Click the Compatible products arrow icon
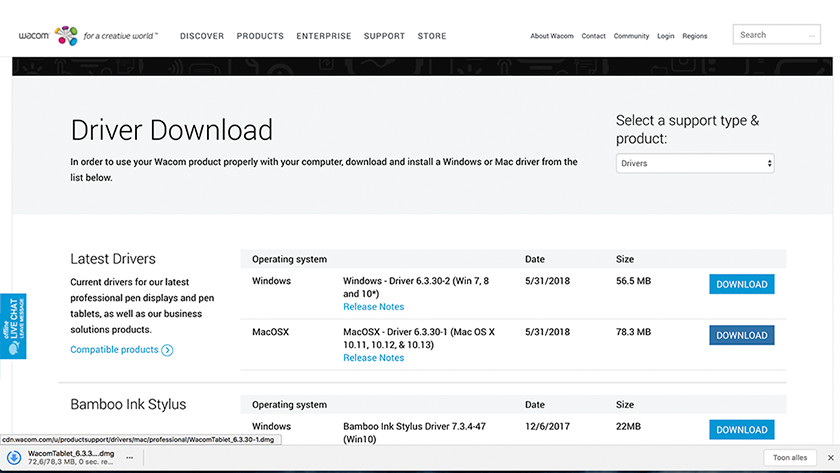 (167, 350)
